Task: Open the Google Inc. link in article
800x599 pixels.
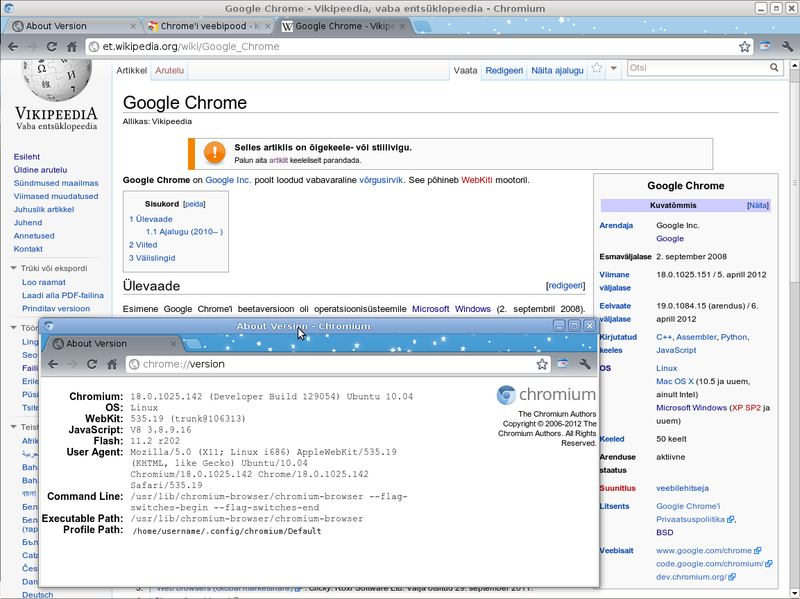Action: click(228, 180)
